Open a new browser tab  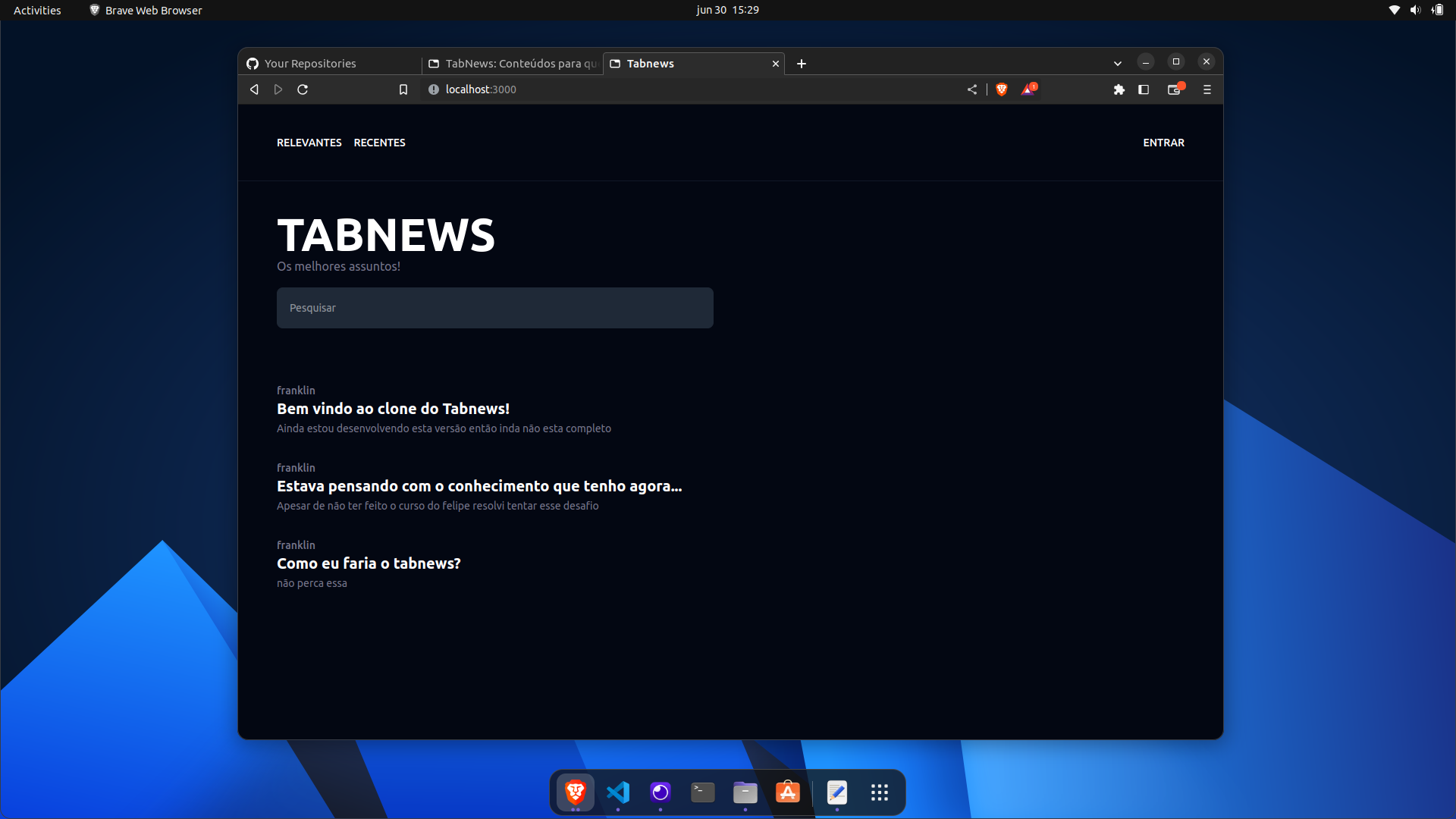802,64
